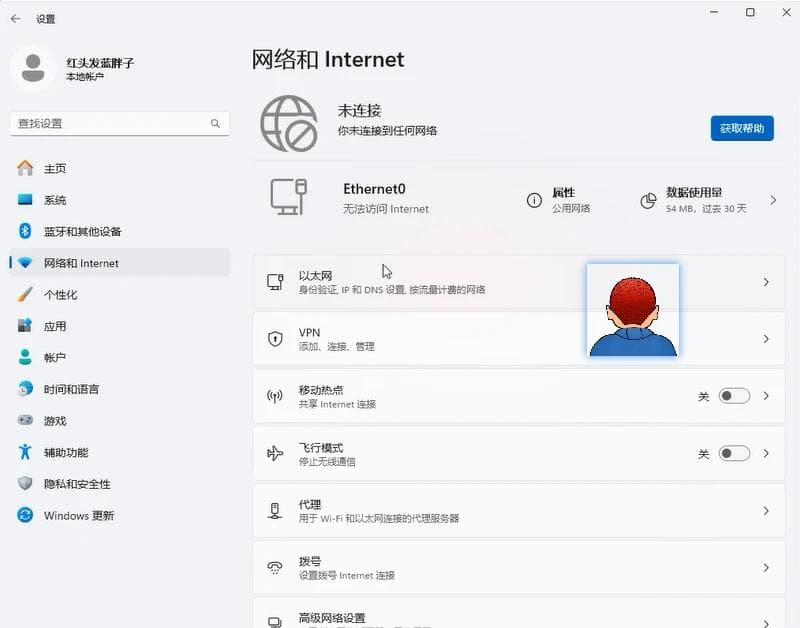The height and width of the screenshot is (628, 800).
Task: Click the data usage pie chart icon
Action: point(648,200)
